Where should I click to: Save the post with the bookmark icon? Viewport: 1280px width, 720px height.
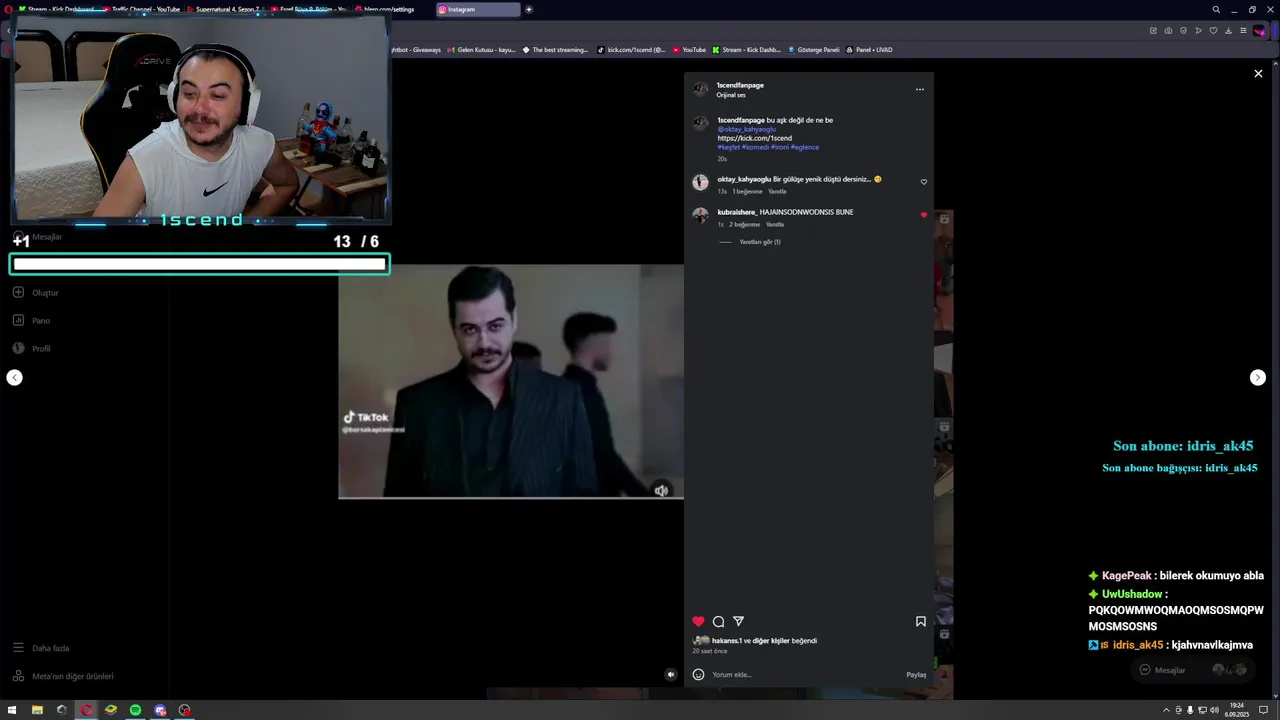[921, 621]
